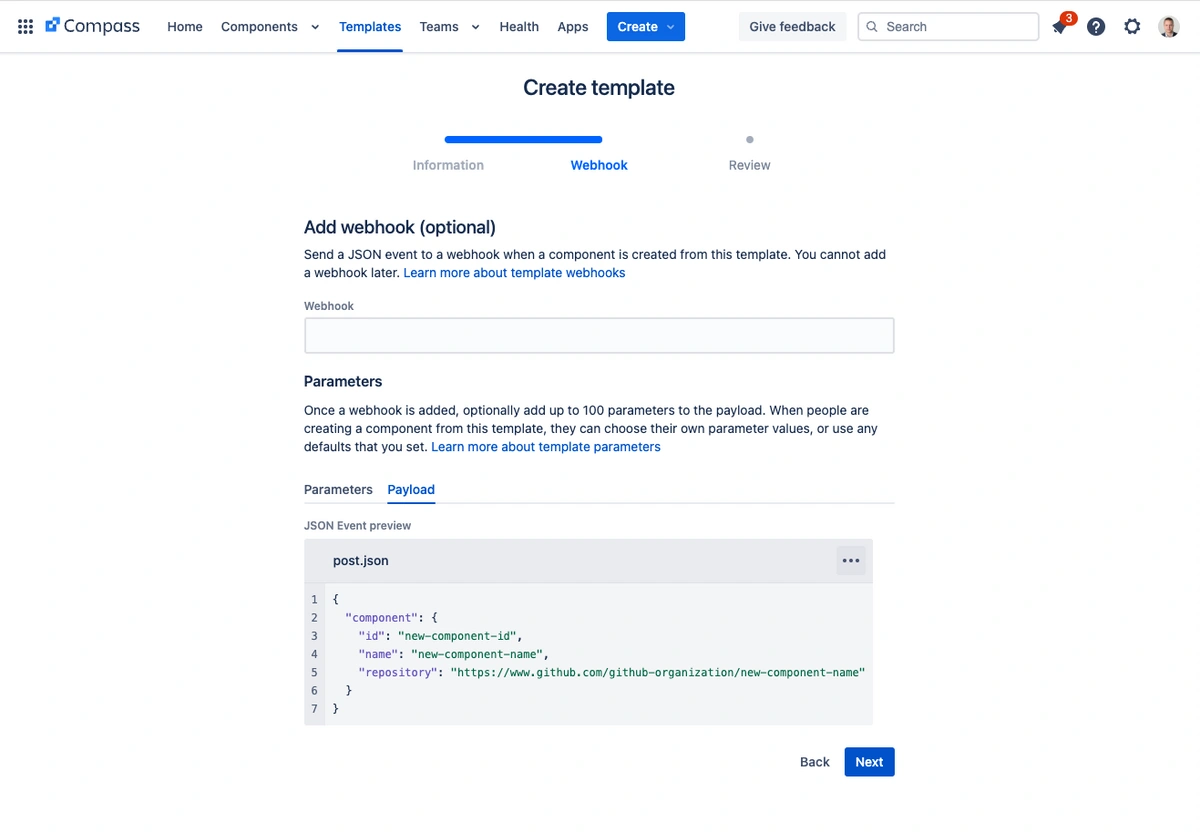The image size is (1200, 835).
Task: Click the Next button
Action: pyautogui.click(x=869, y=762)
